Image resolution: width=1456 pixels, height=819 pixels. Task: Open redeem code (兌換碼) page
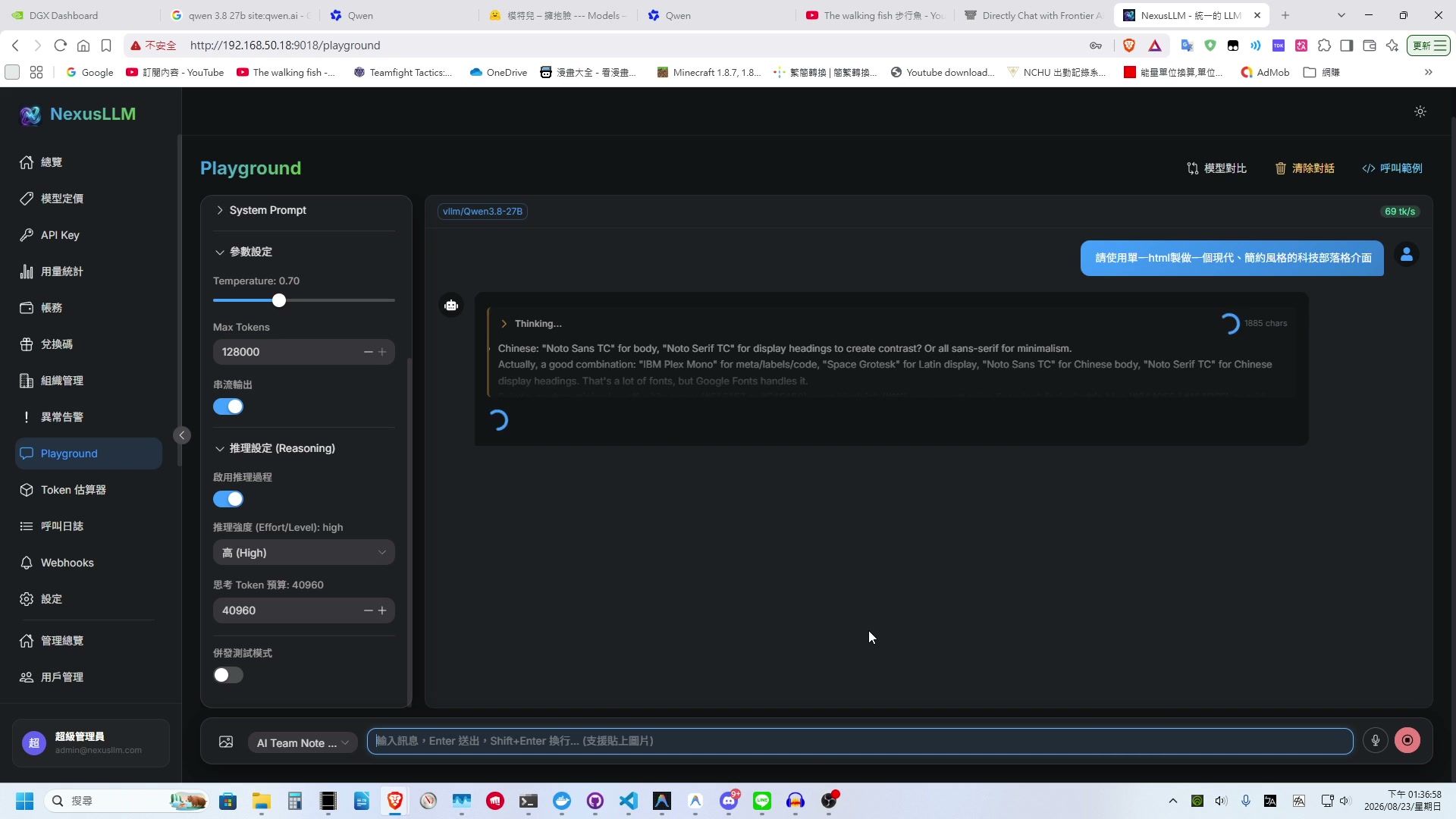point(89,344)
